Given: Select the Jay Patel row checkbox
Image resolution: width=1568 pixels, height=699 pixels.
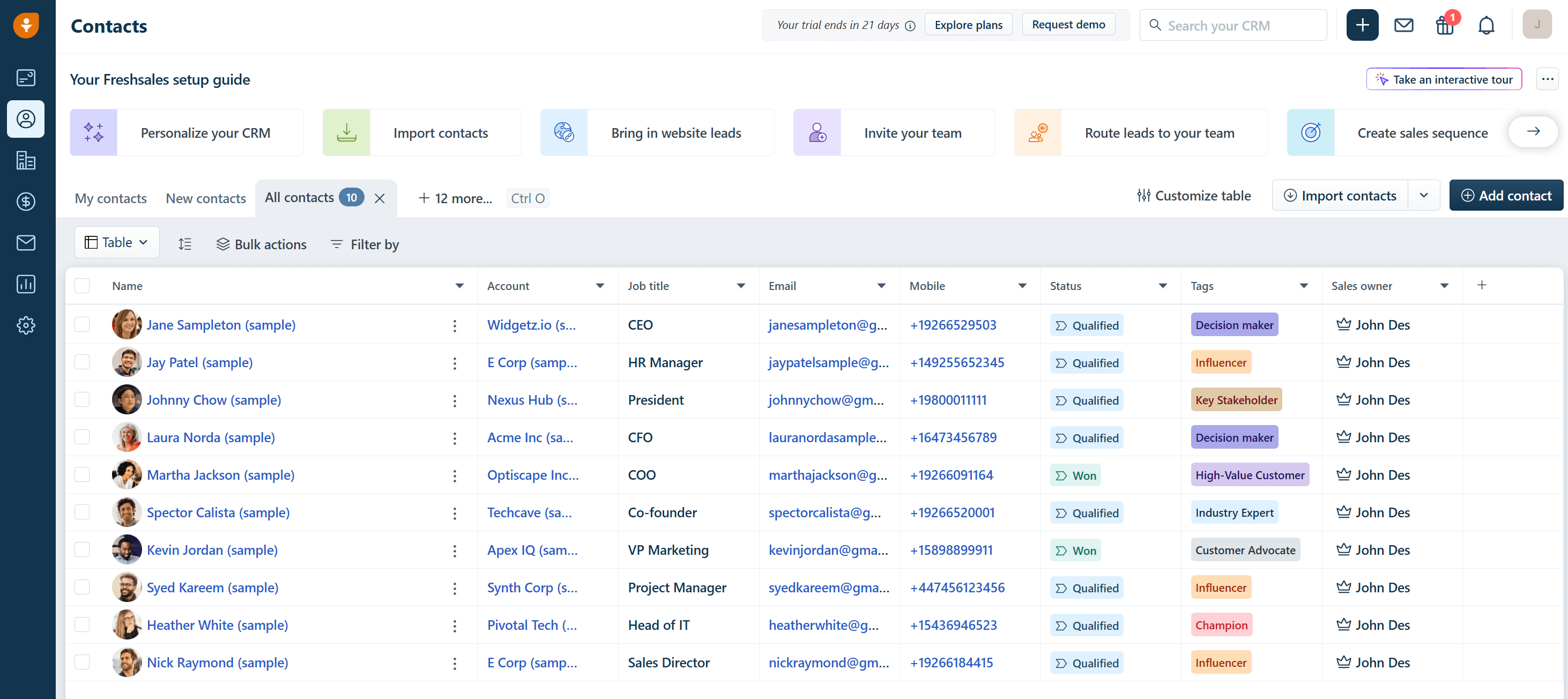Looking at the screenshot, I should 82,362.
